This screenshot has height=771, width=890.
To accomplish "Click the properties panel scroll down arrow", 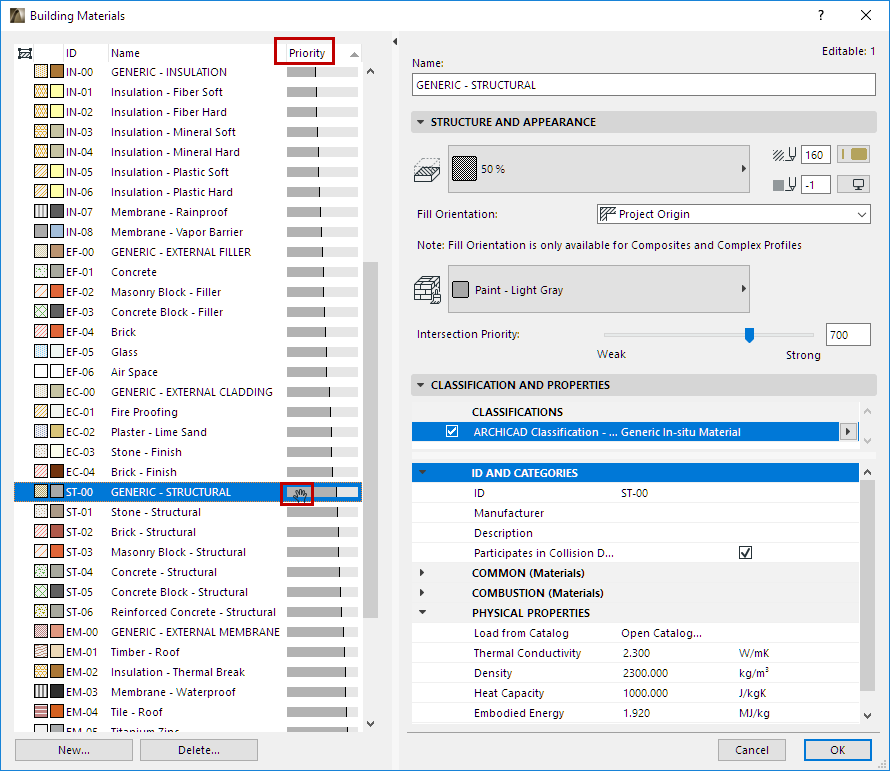I will pyautogui.click(x=867, y=715).
